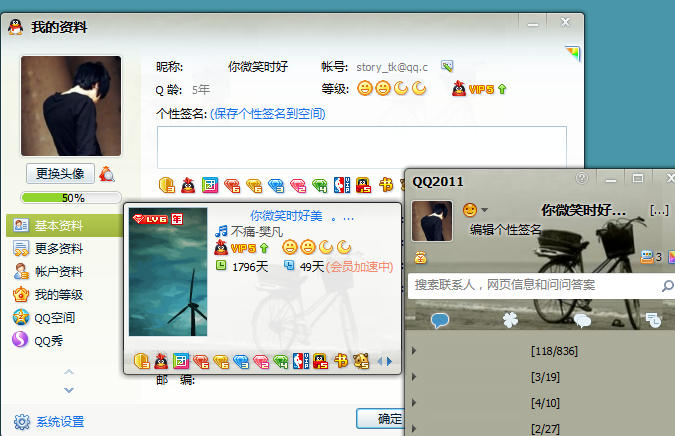
Task: Click red penguin badge in profile window icon row
Action: (x=188, y=186)
